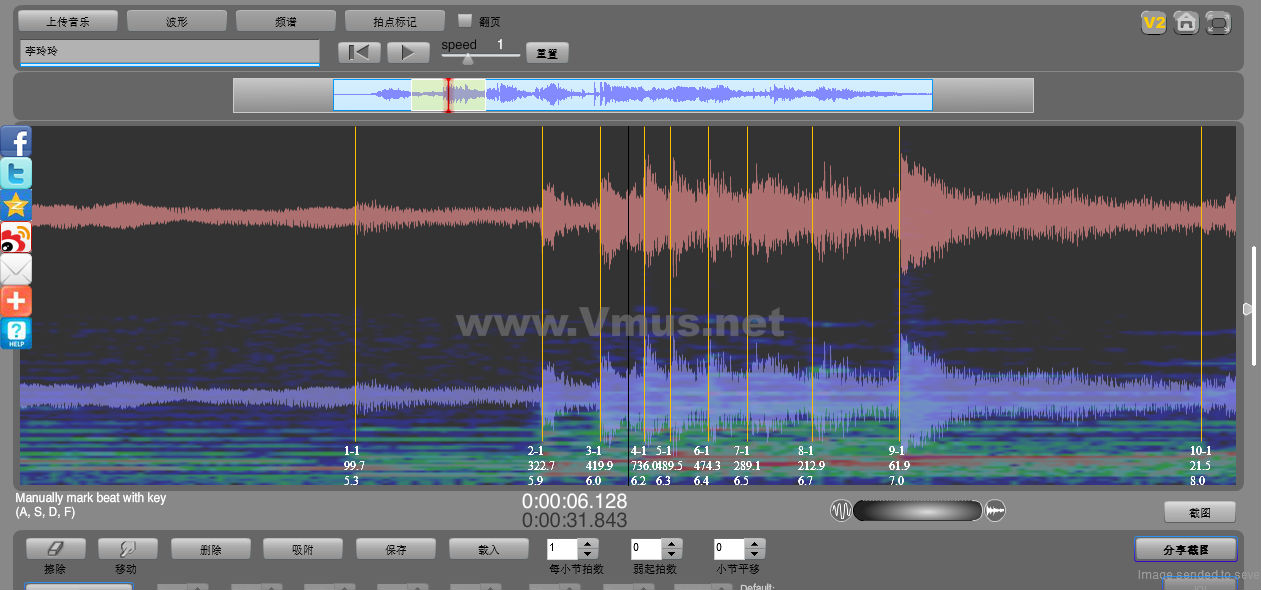The width and height of the screenshot is (1261, 590).
Task: Click the email envelope share icon
Action: (16, 269)
